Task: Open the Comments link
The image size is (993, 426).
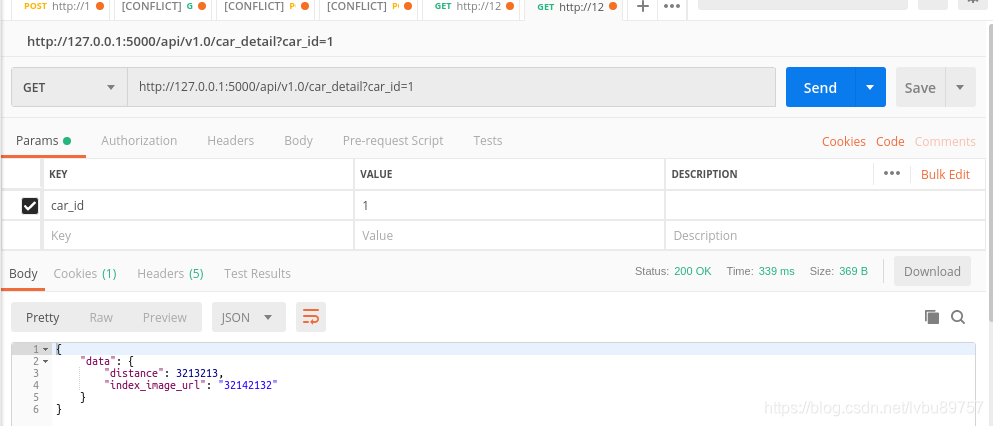Action: point(945,141)
